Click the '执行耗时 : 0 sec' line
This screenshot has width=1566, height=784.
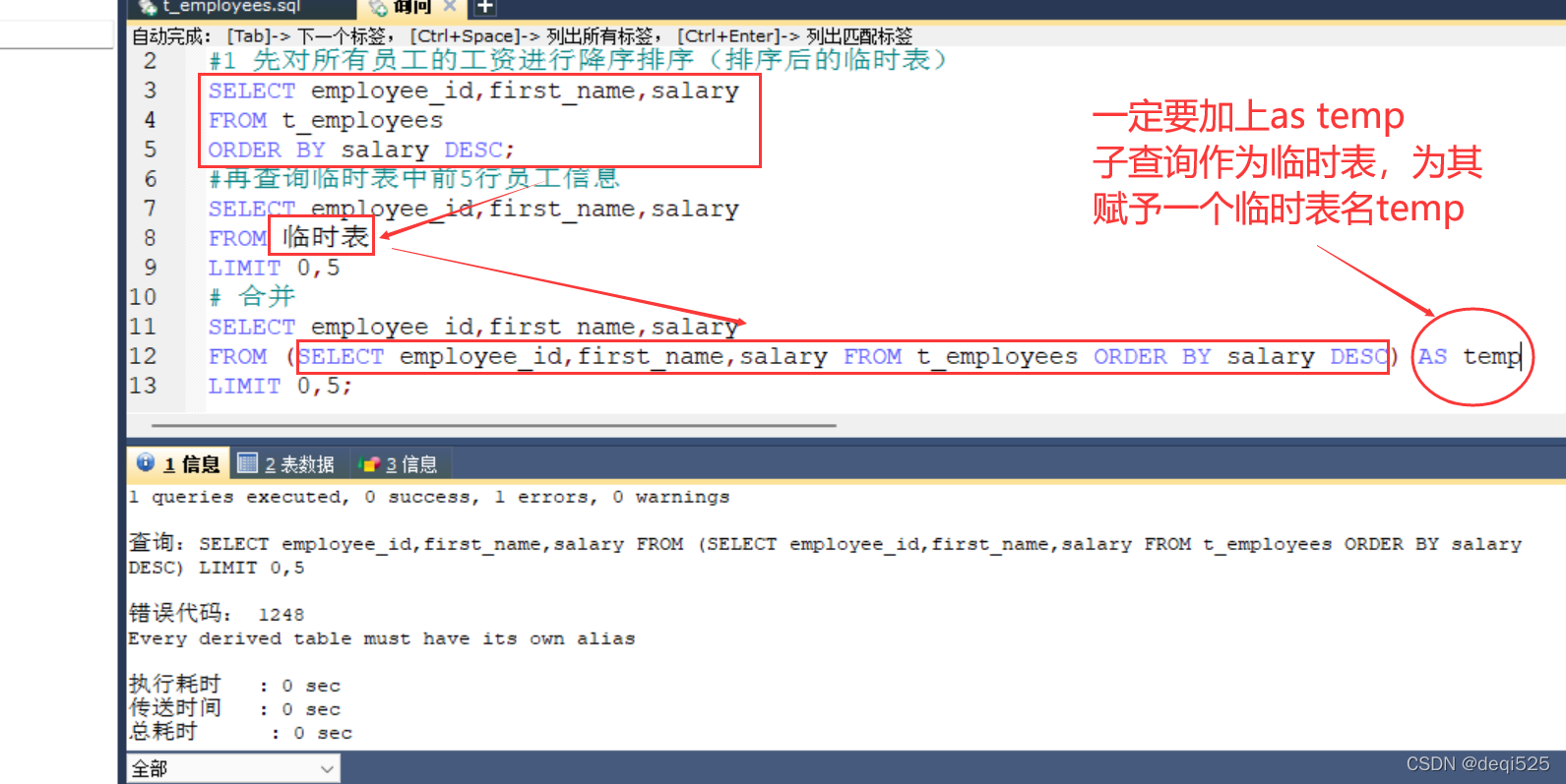coord(234,685)
